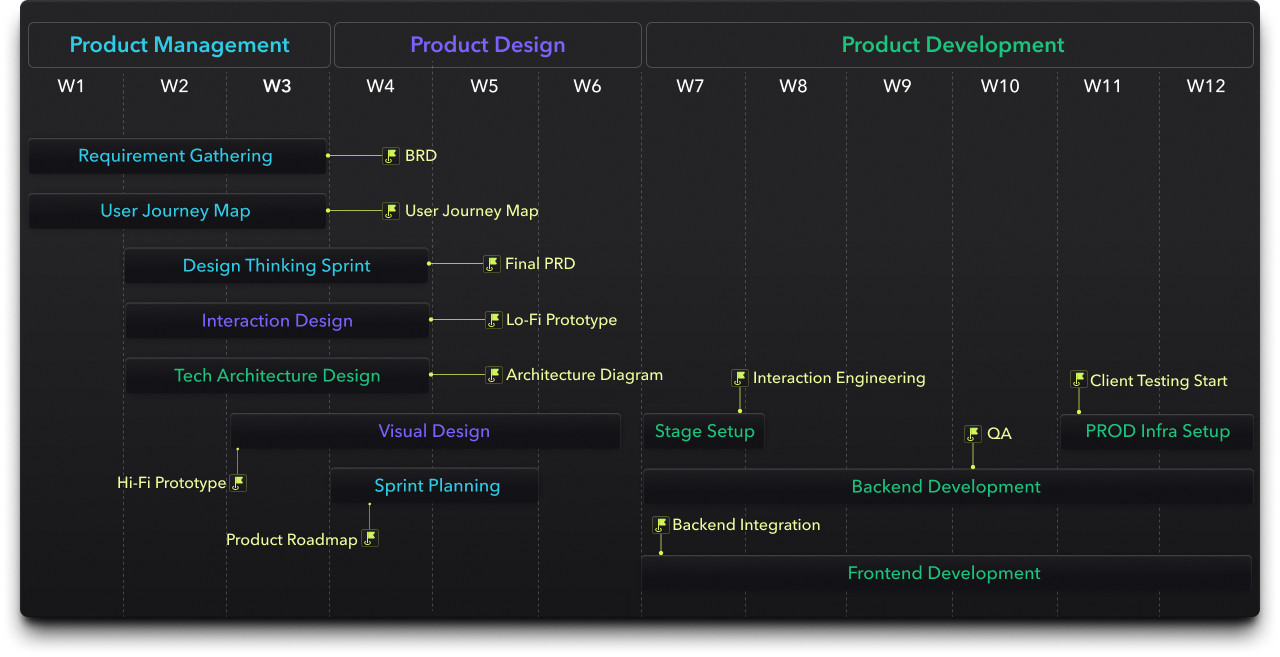This screenshot has height=657, width=1280.
Task: Click the User Journey Map milestone flag
Action: (391, 211)
